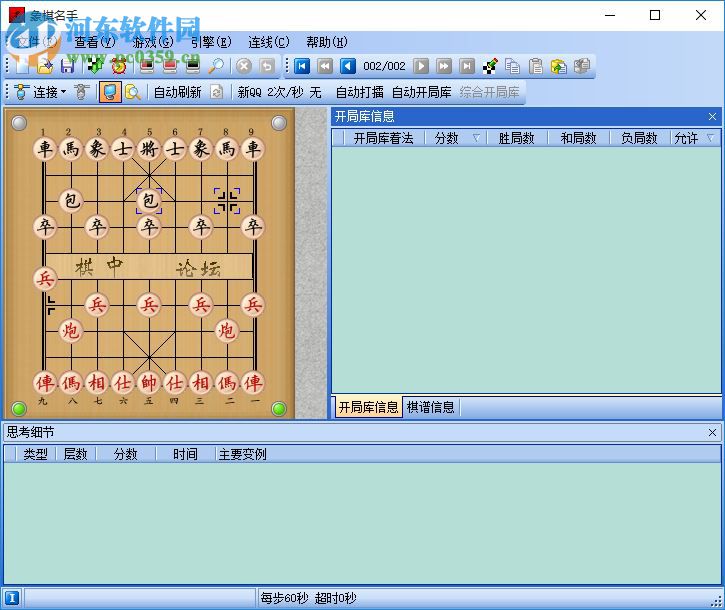This screenshot has height=610, width=725.
Task: Click the magnifying glass analyze icon
Action: point(215,66)
